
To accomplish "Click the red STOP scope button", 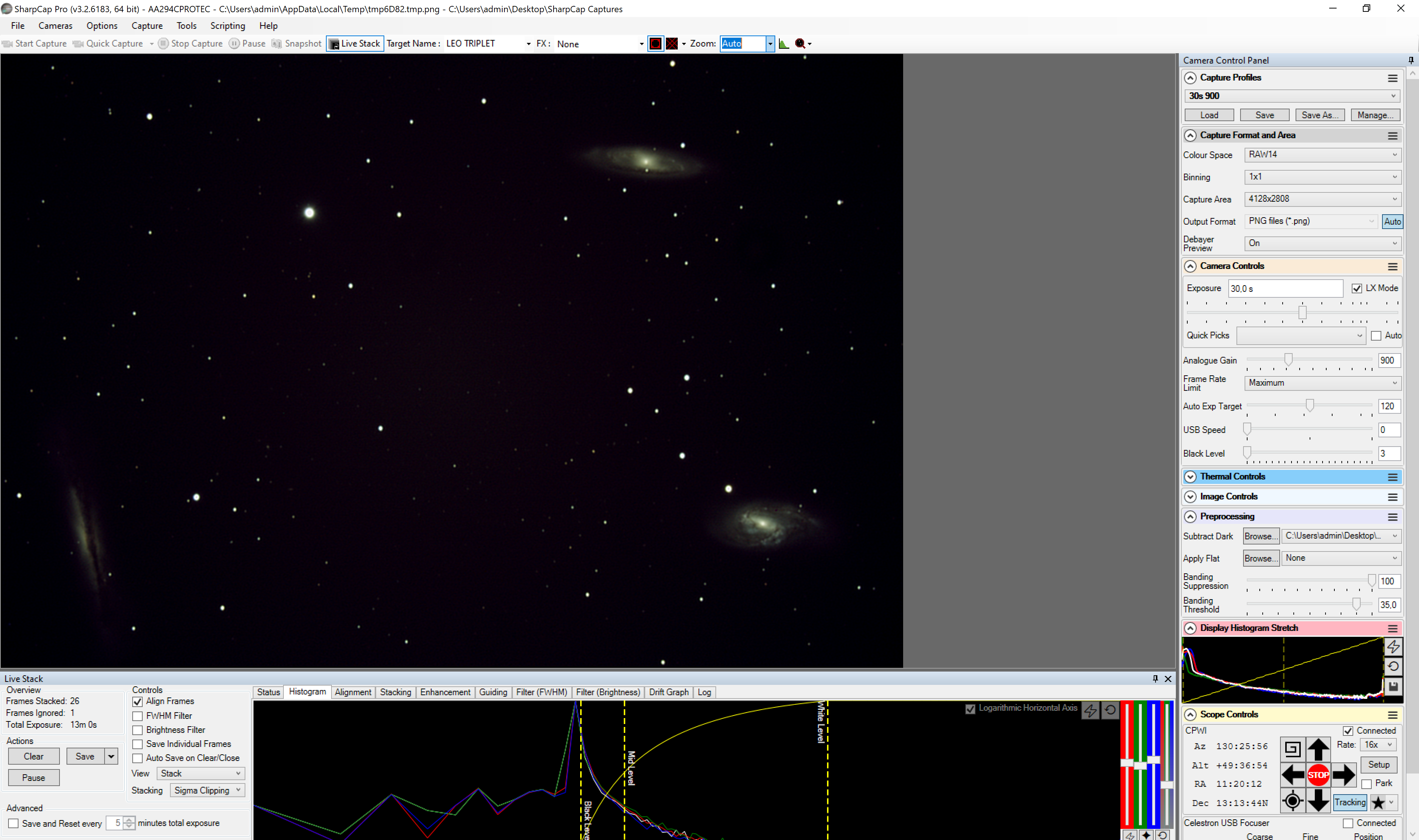I will 1318,775.
